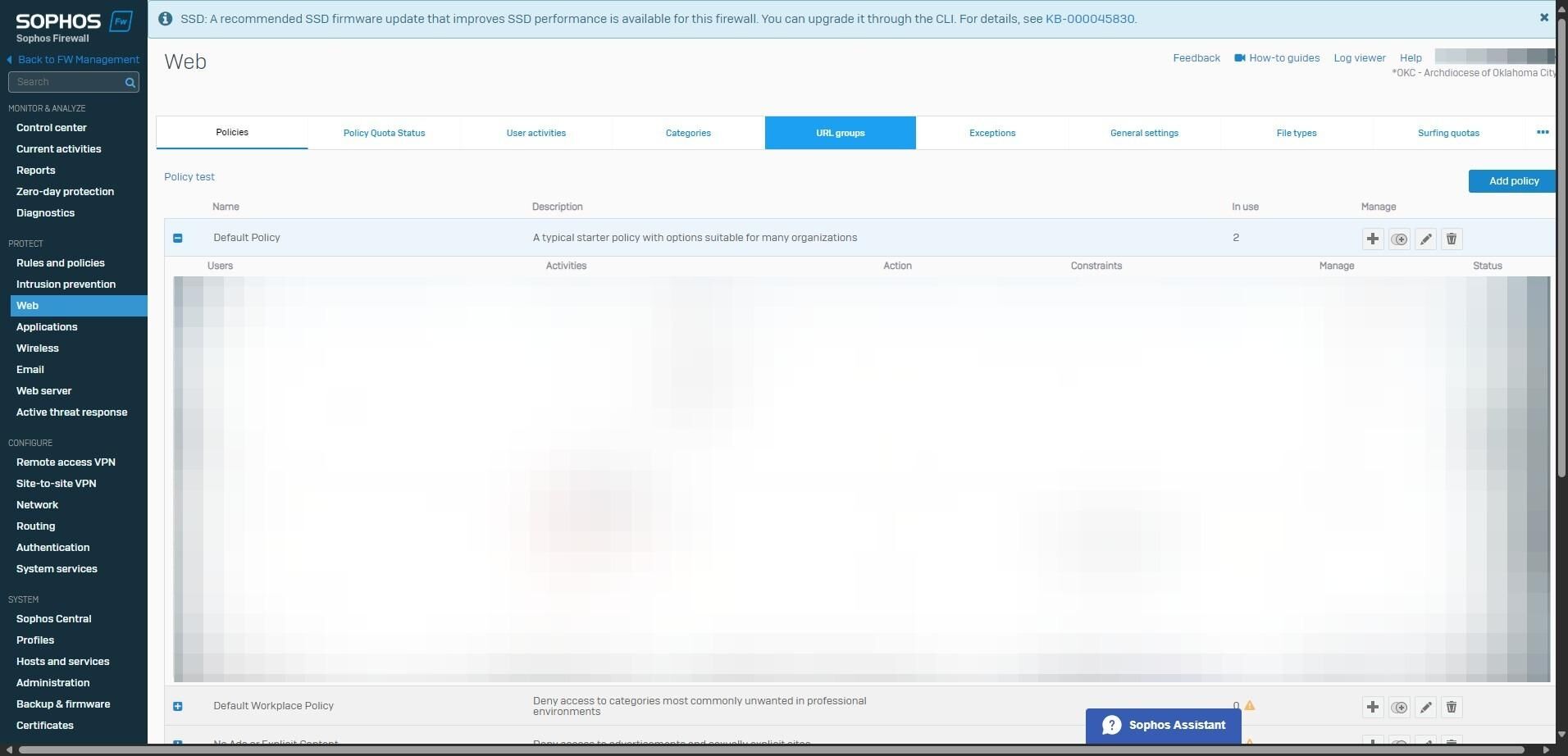Add a rule to Default Workplace Policy

(1373, 707)
